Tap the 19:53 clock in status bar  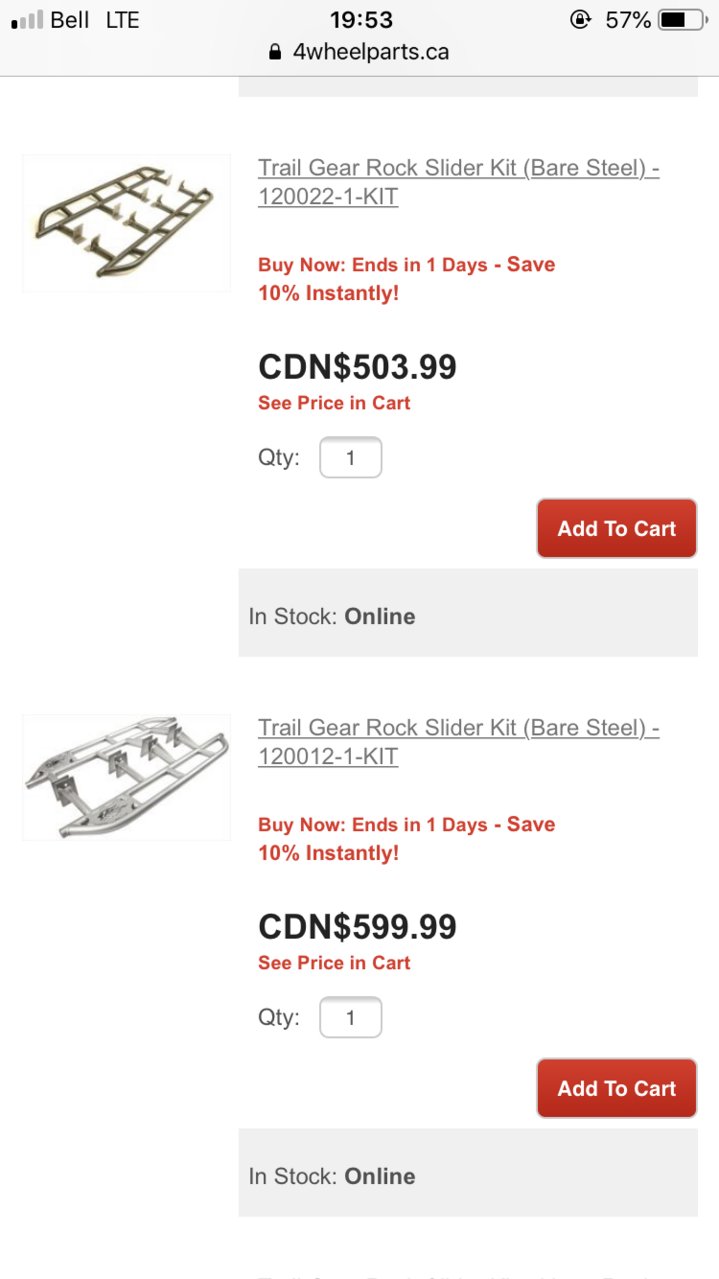(x=361, y=20)
